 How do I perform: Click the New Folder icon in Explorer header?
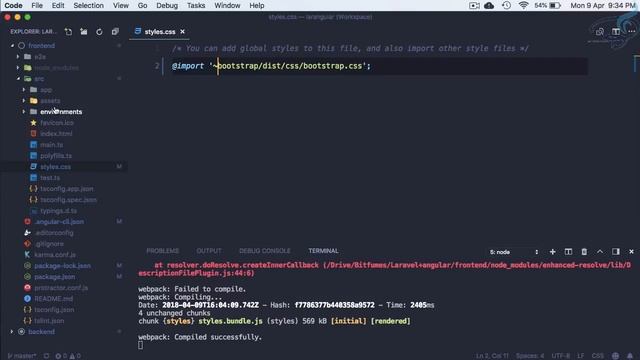pos(84,32)
